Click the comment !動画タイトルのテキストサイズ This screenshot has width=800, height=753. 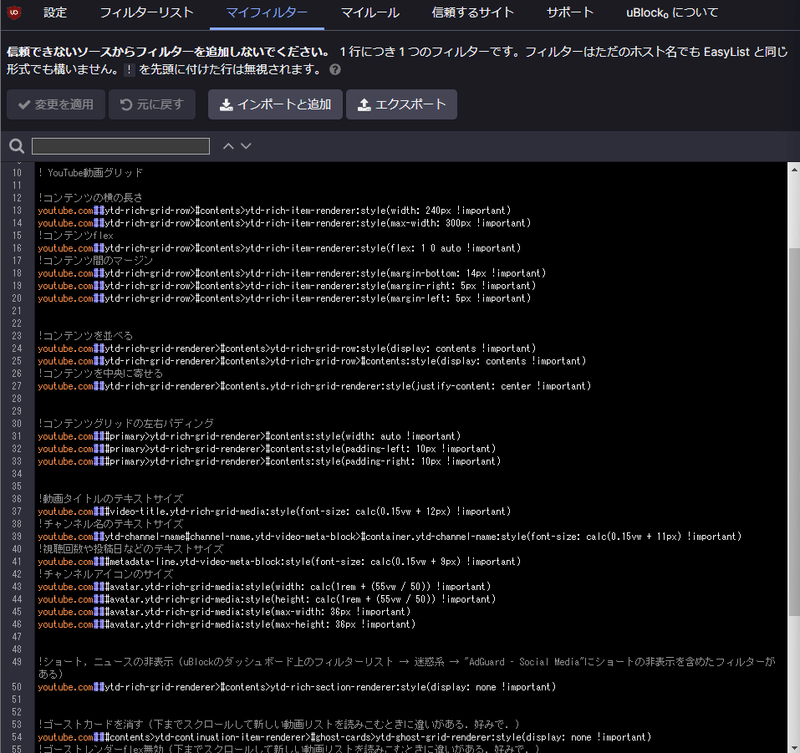(111, 499)
